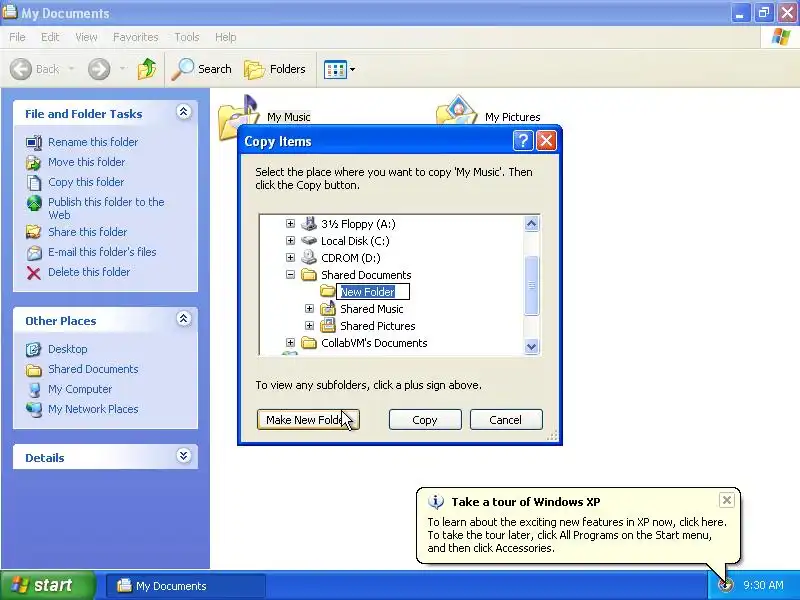800x600 pixels.
Task: Click the Copy this folder page icon
Action: pyautogui.click(x=34, y=183)
